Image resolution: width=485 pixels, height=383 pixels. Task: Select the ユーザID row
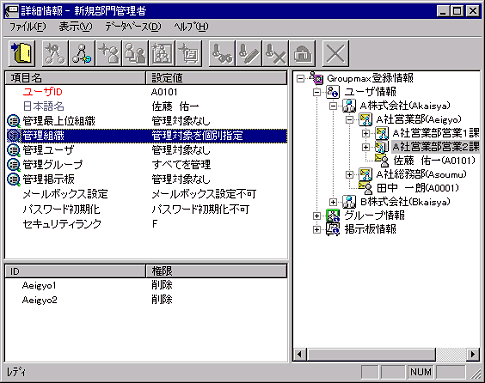tap(146, 92)
